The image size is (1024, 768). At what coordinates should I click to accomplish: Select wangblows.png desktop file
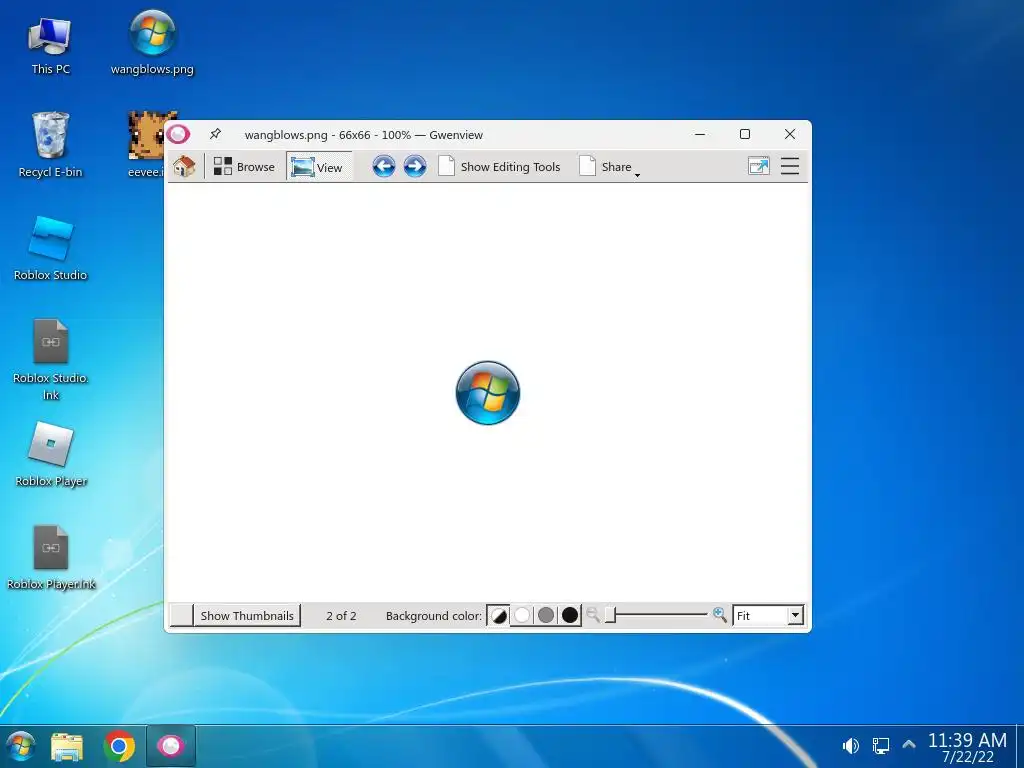tap(152, 43)
